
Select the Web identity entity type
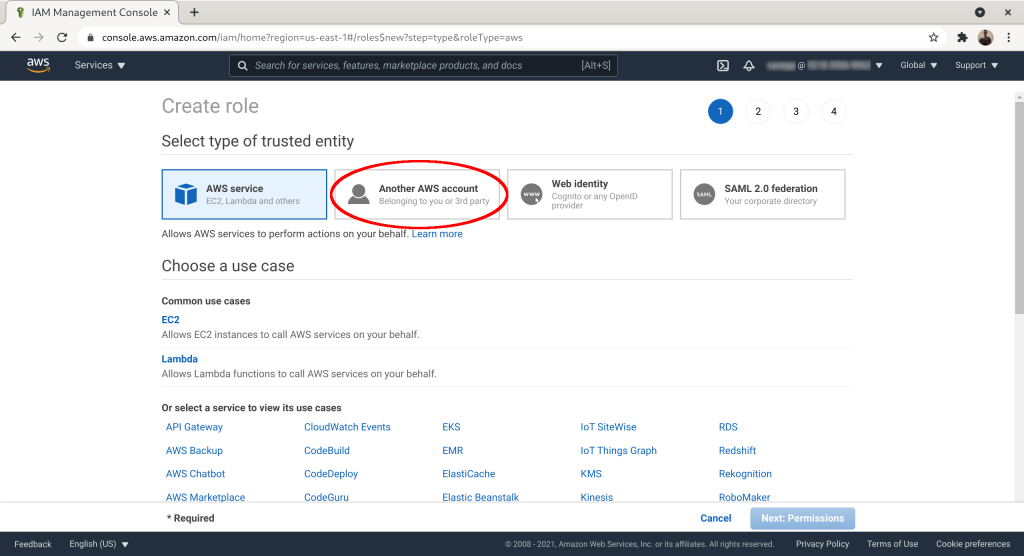[590, 194]
